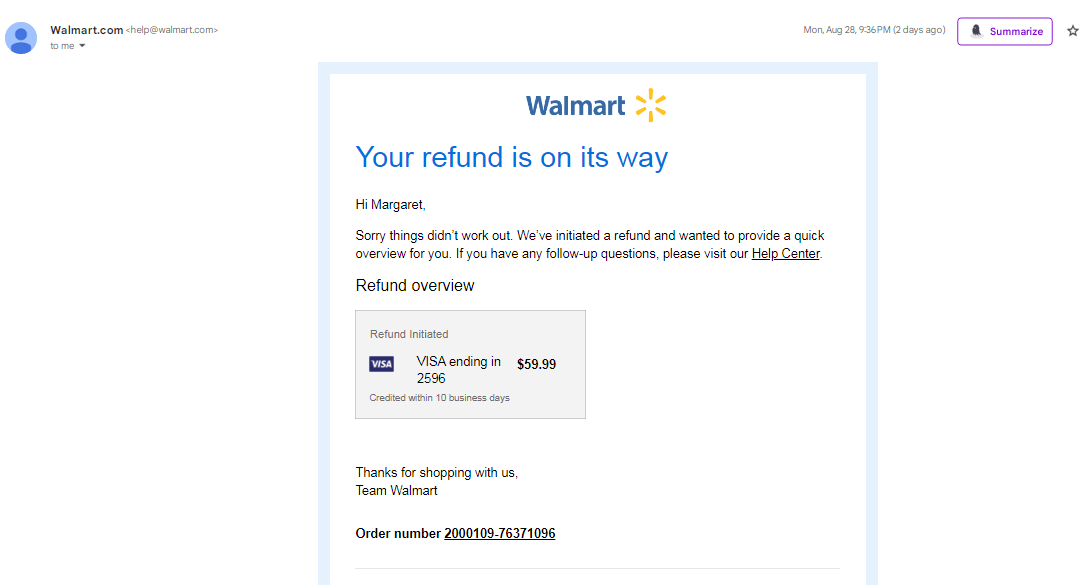Click the 'Refund overview' heading
Image resolution: width=1092 pixels, height=585 pixels.
[x=414, y=286]
